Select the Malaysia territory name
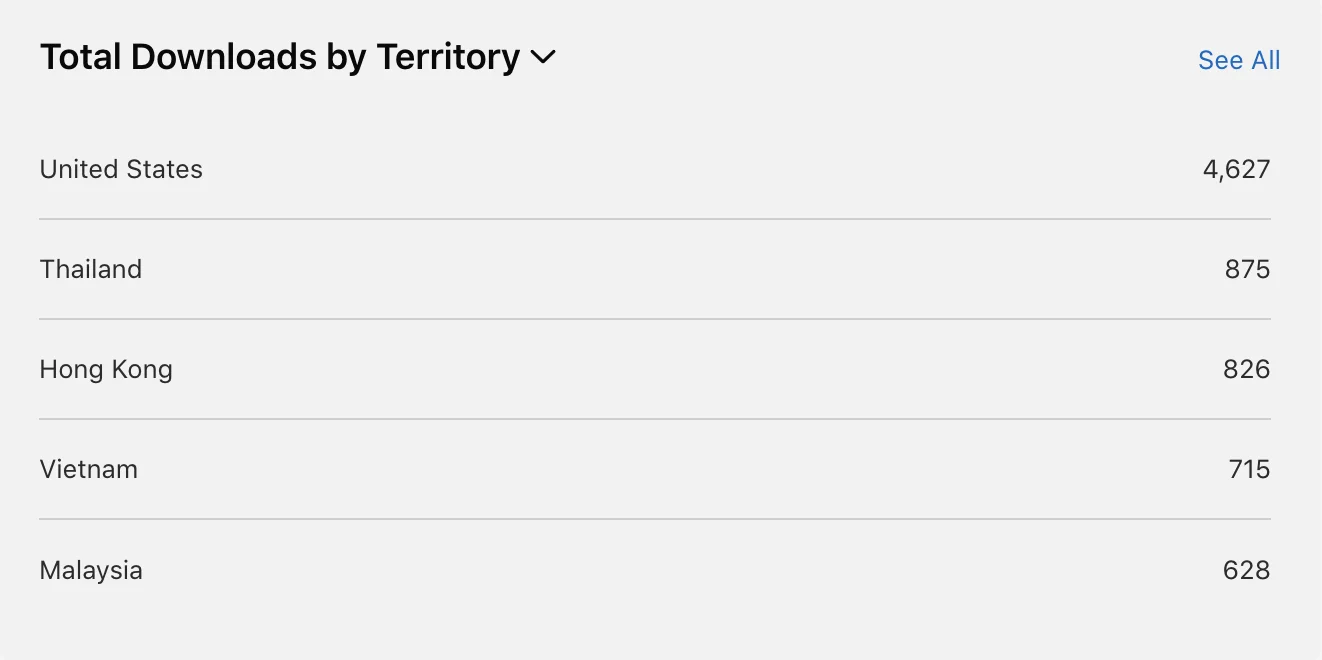The width and height of the screenshot is (1322, 660). coord(91,570)
